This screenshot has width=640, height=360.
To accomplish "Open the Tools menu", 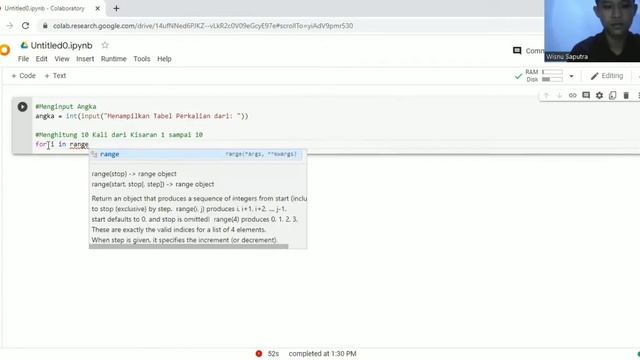I will (x=142, y=59).
